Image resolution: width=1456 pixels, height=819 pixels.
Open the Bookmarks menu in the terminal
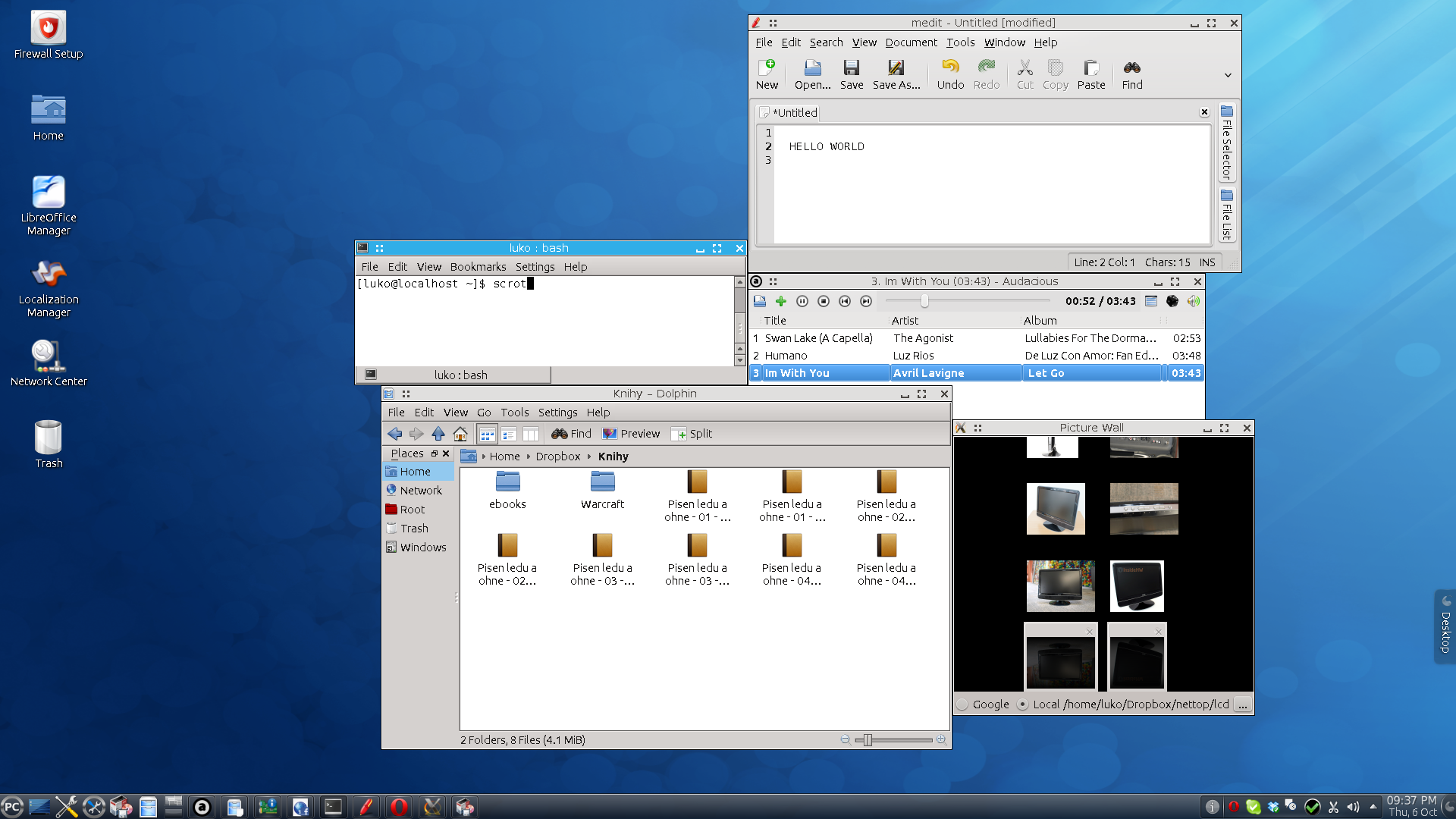tap(478, 267)
